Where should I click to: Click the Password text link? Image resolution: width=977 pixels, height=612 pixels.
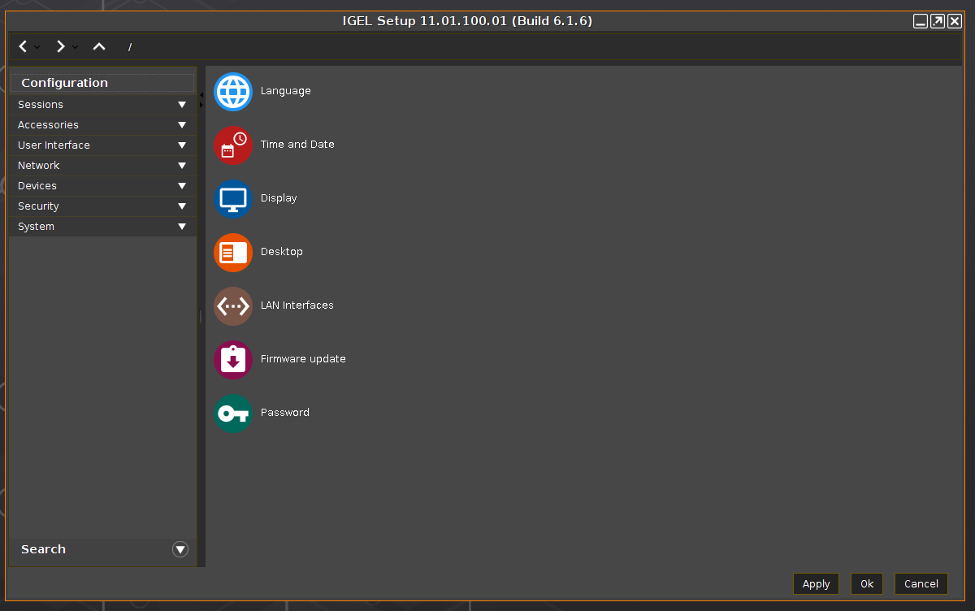point(285,413)
